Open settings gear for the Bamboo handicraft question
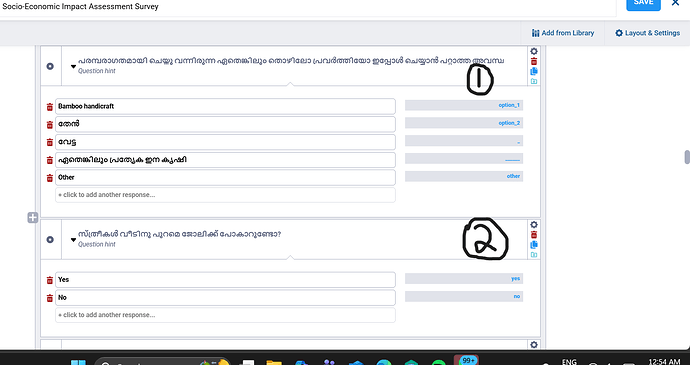Viewport: 690px width, 365px height. click(534, 52)
